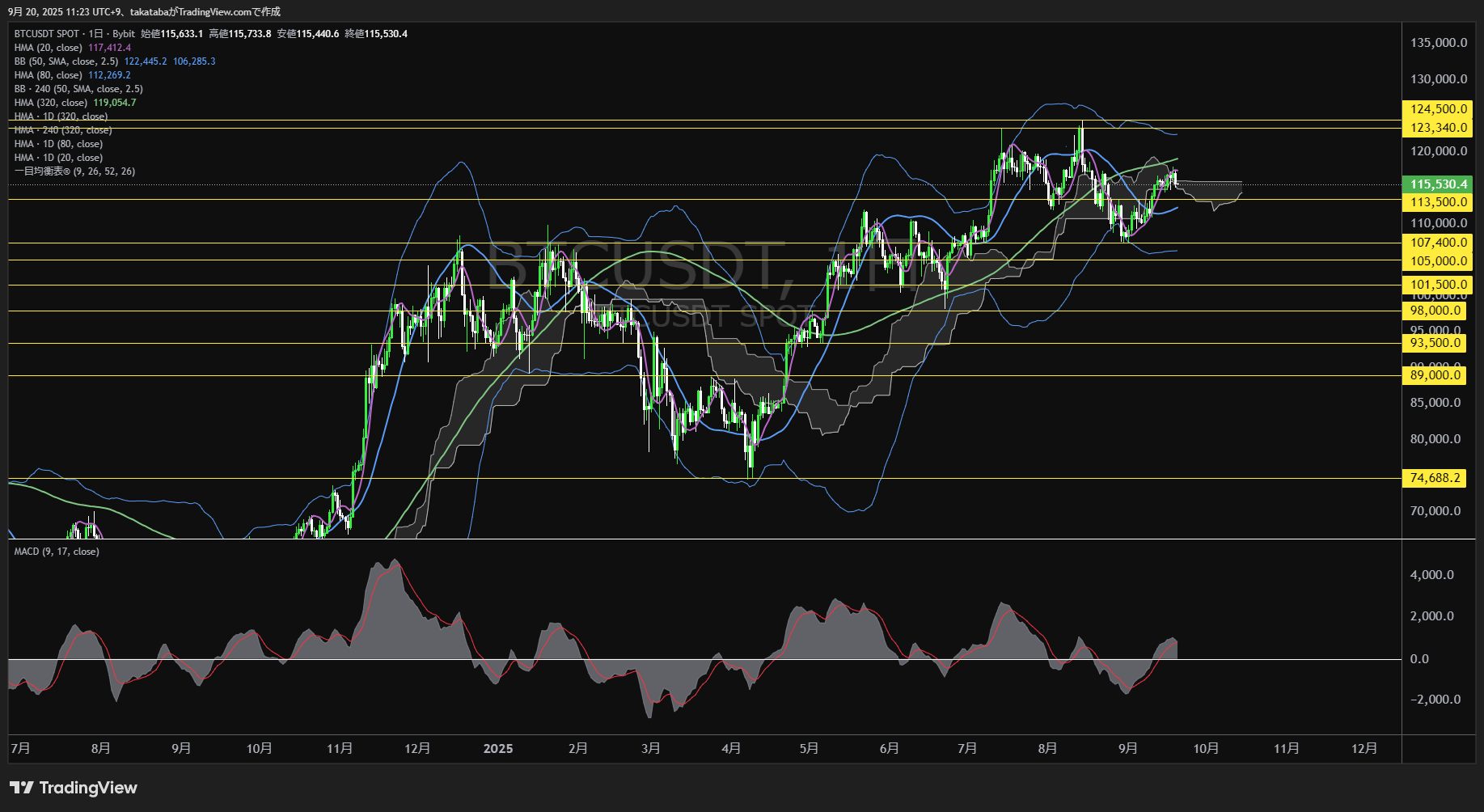Image resolution: width=1484 pixels, height=812 pixels.
Task: Click the low value 安値115,440.6
Action: pos(307,34)
